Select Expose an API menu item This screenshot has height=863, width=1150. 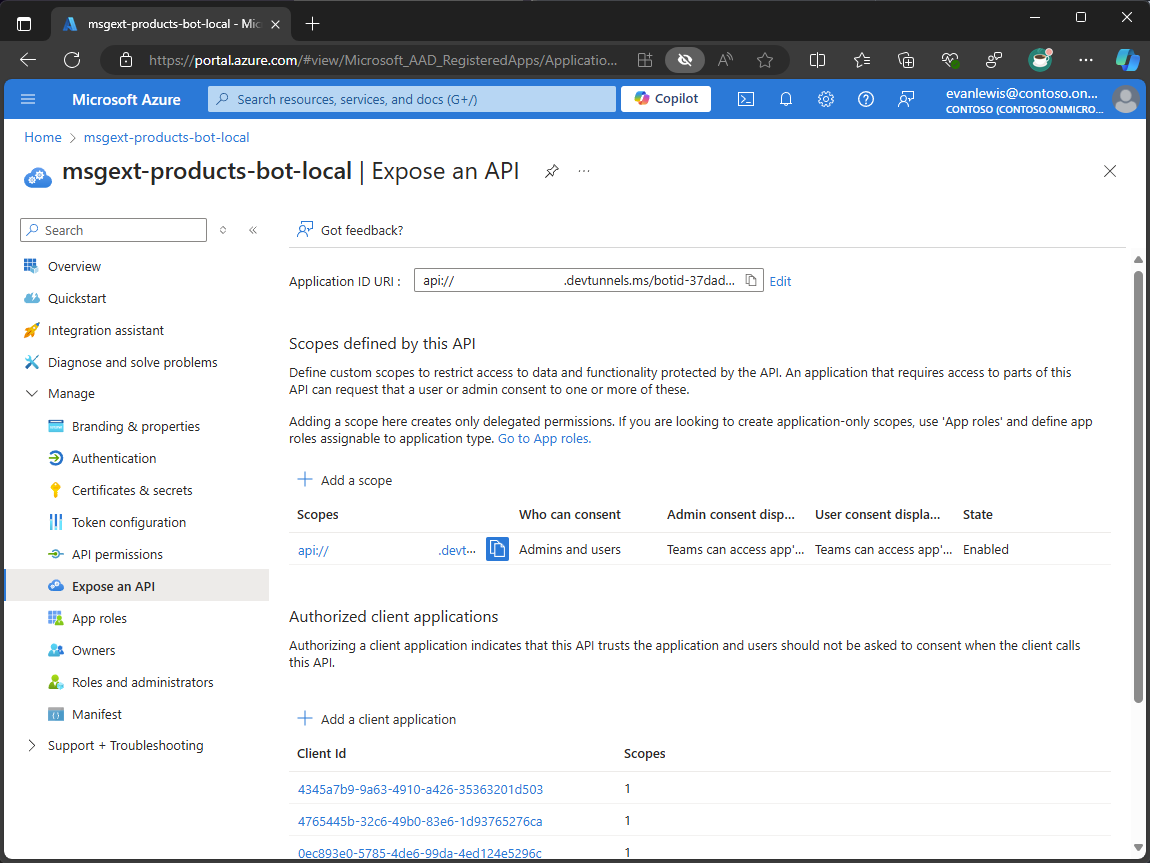click(137, 586)
